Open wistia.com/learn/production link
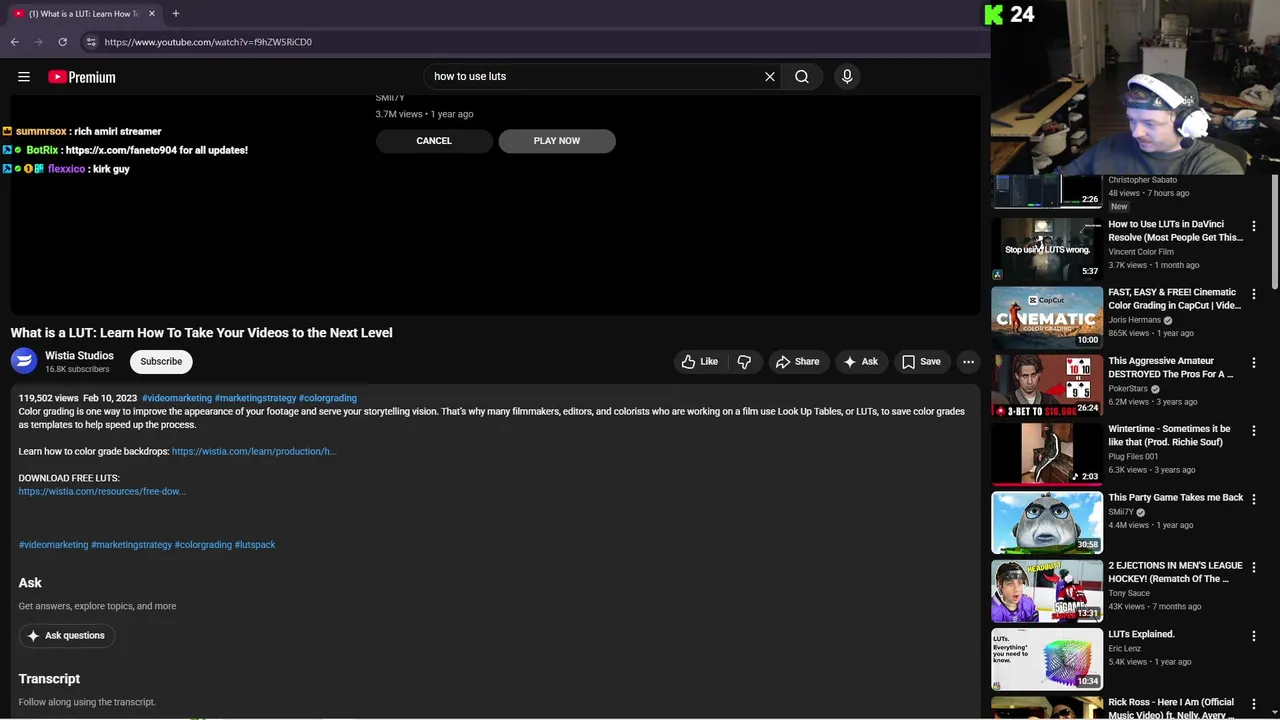1280x720 pixels. [254, 451]
